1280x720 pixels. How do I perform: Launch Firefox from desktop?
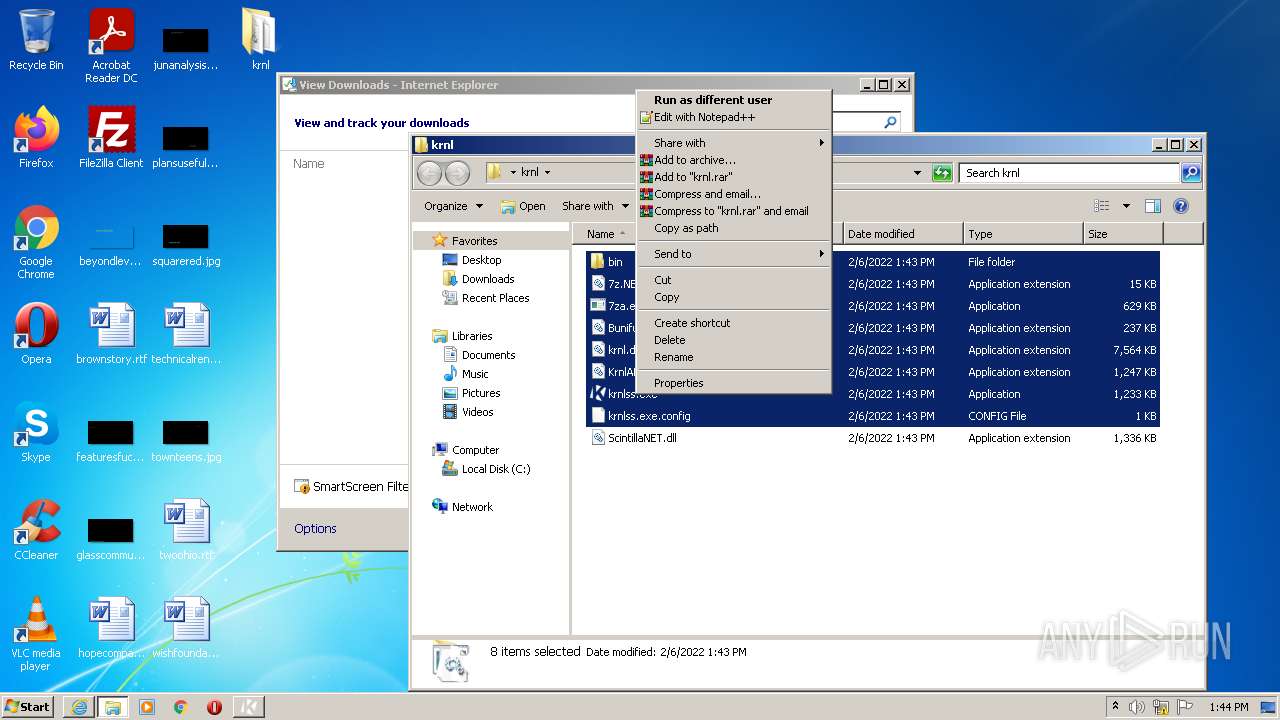click(x=36, y=138)
